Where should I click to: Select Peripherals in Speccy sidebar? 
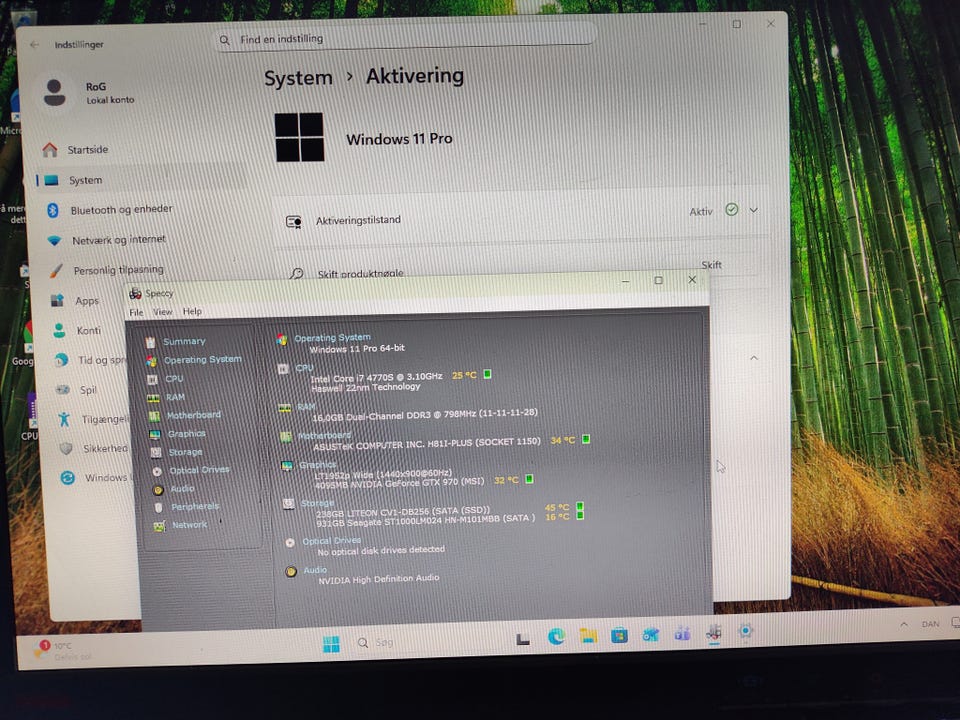point(195,506)
